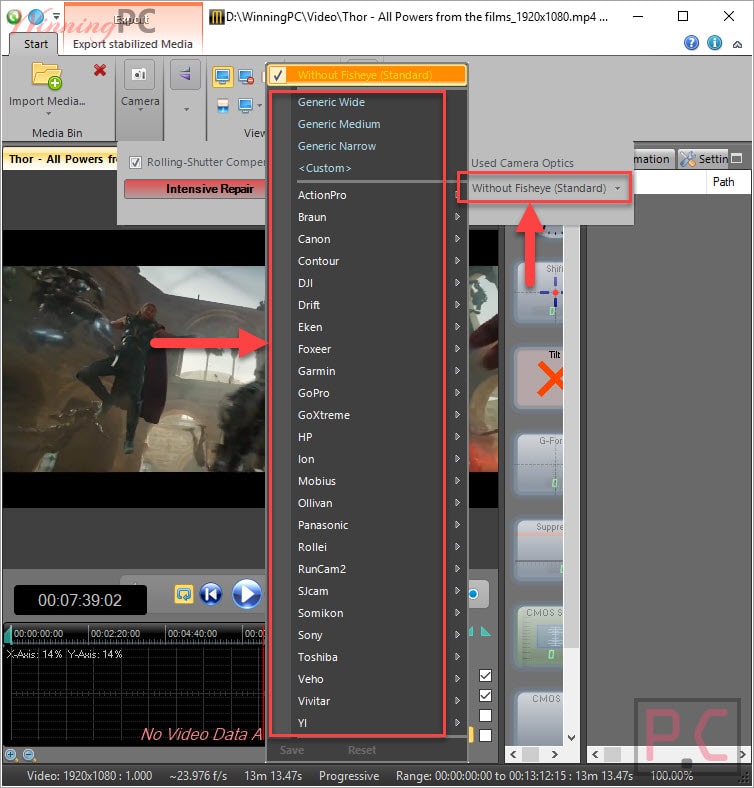Click timeline ruler at 00:02:20:00

(115, 633)
